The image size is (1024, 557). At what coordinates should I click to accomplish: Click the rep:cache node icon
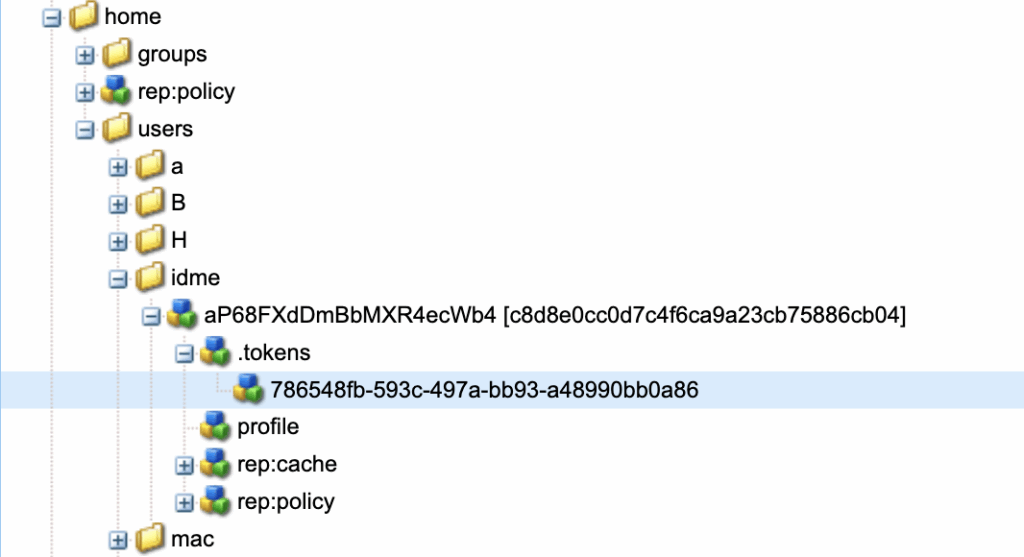point(216,464)
